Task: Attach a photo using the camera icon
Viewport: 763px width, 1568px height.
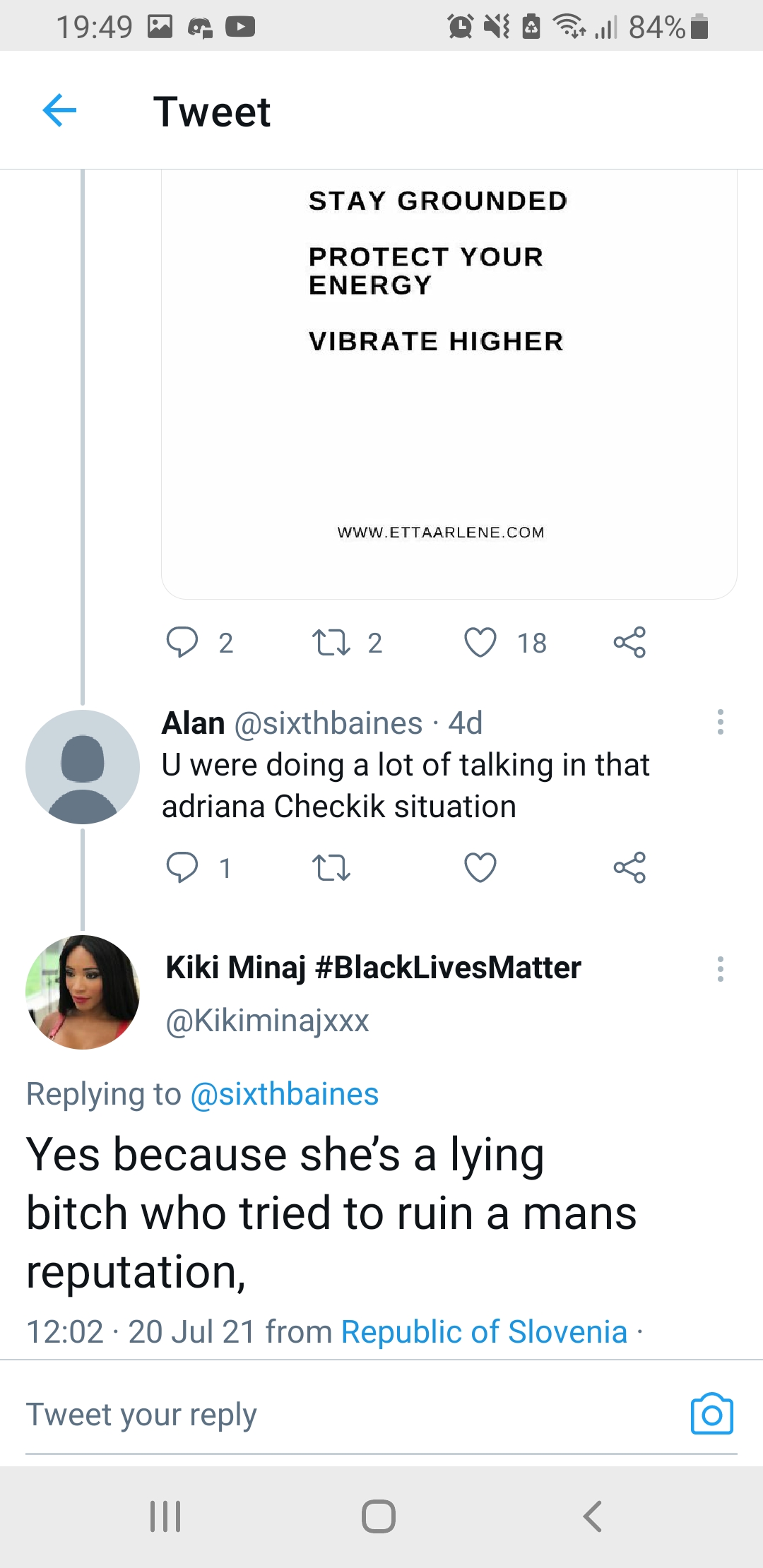Action: (x=711, y=1414)
